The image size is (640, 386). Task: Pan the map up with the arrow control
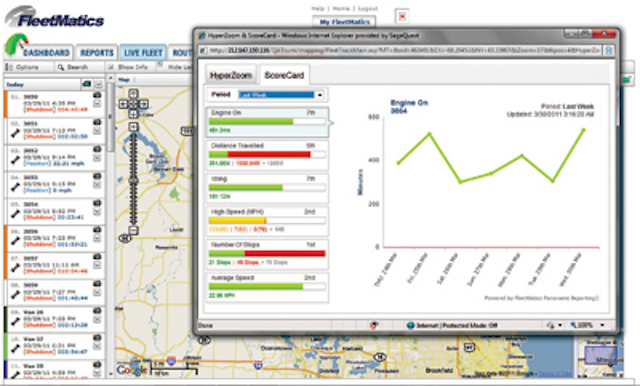point(133,94)
